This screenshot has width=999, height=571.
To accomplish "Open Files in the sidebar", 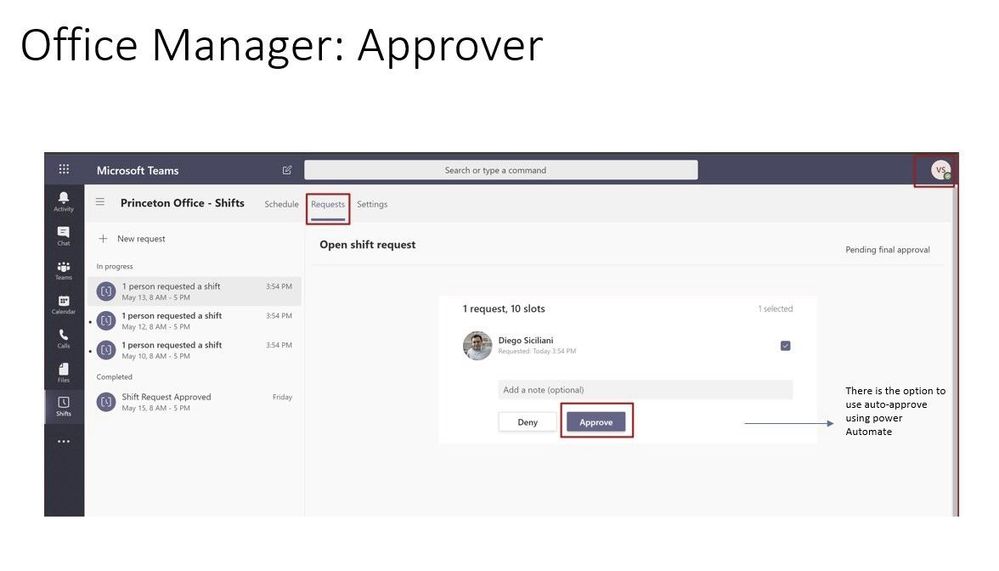I will point(64,373).
